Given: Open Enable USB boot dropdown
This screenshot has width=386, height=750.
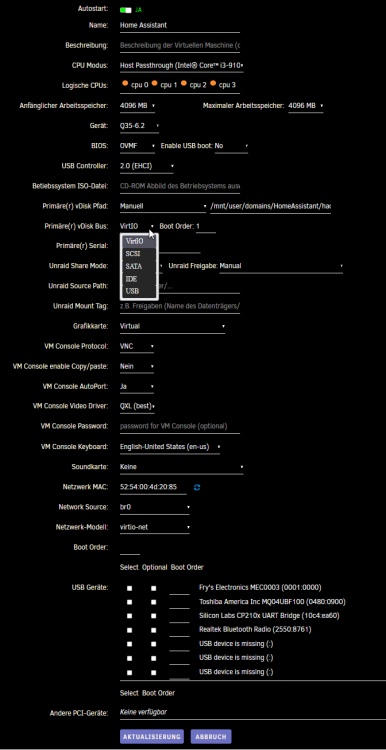Looking at the screenshot, I should click(232, 146).
